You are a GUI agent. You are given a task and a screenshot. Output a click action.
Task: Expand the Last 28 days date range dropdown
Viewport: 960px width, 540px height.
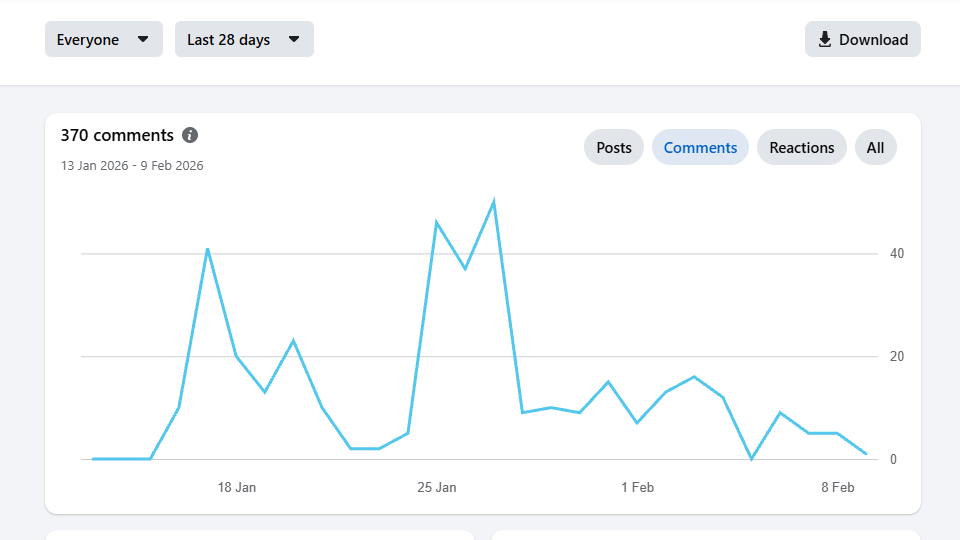pyautogui.click(x=244, y=40)
